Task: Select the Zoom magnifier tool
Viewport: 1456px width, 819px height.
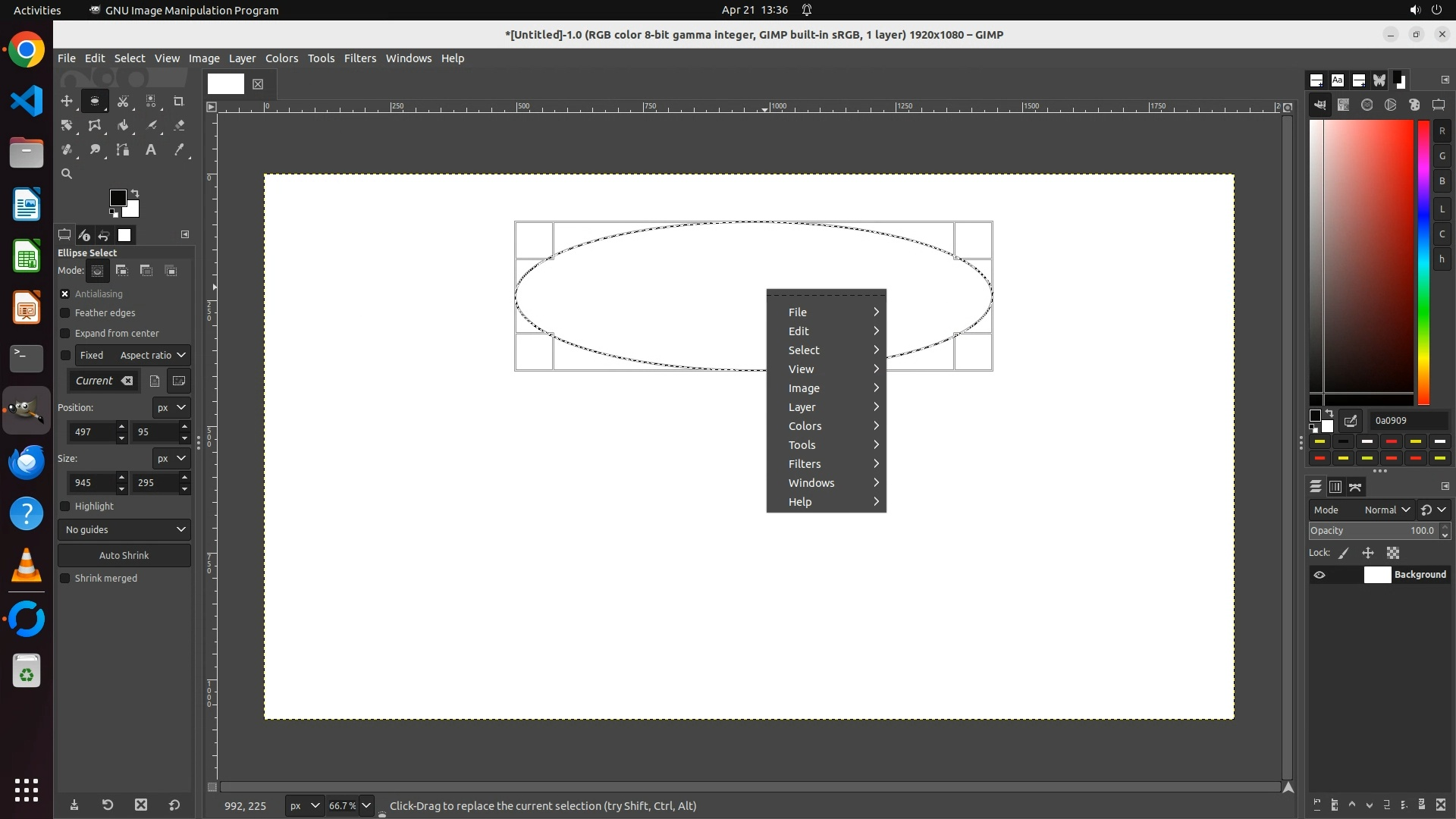Action: point(67,174)
